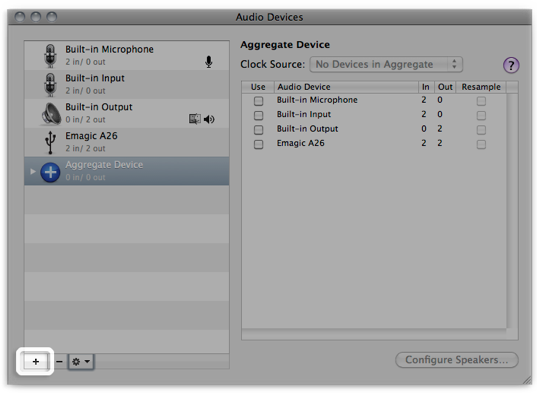Screen dimensions: 537x393
Task: Select the Built-in Microphone icon in list
Action: click(50, 55)
